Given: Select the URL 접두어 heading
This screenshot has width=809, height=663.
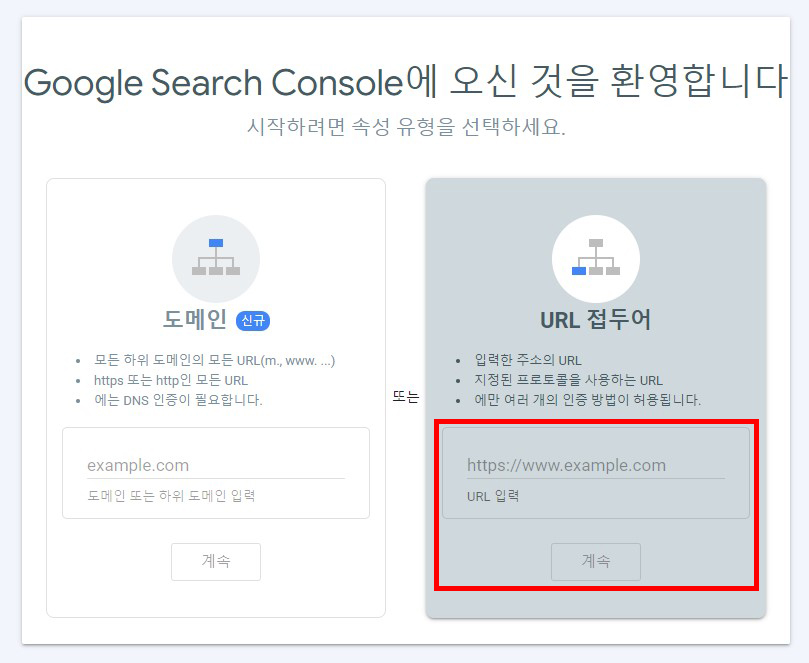Looking at the screenshot, I should pos(596,320).
